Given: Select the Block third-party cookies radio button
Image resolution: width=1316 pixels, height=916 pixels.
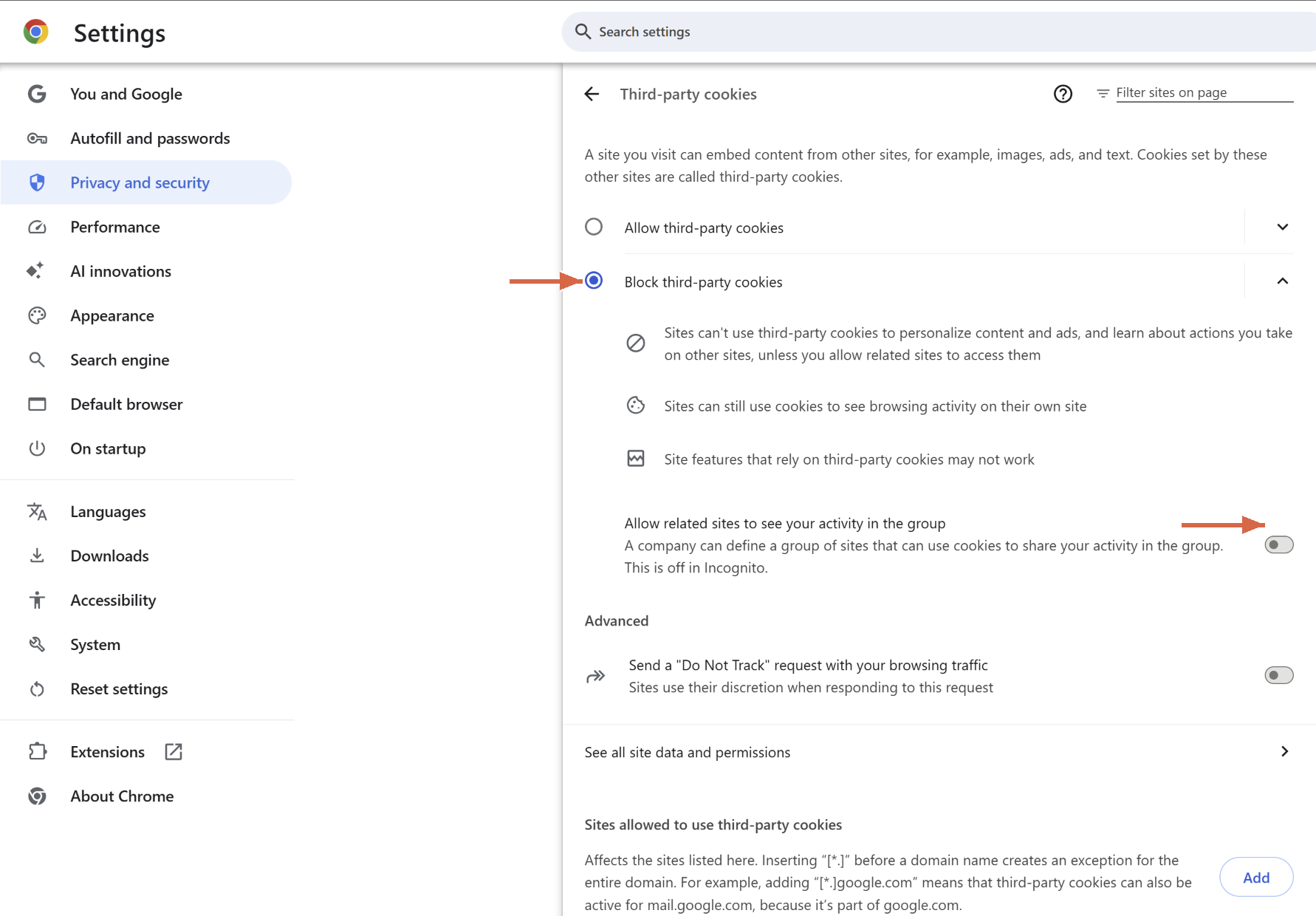Looking at the screenshot, I should tap(594, 280).
